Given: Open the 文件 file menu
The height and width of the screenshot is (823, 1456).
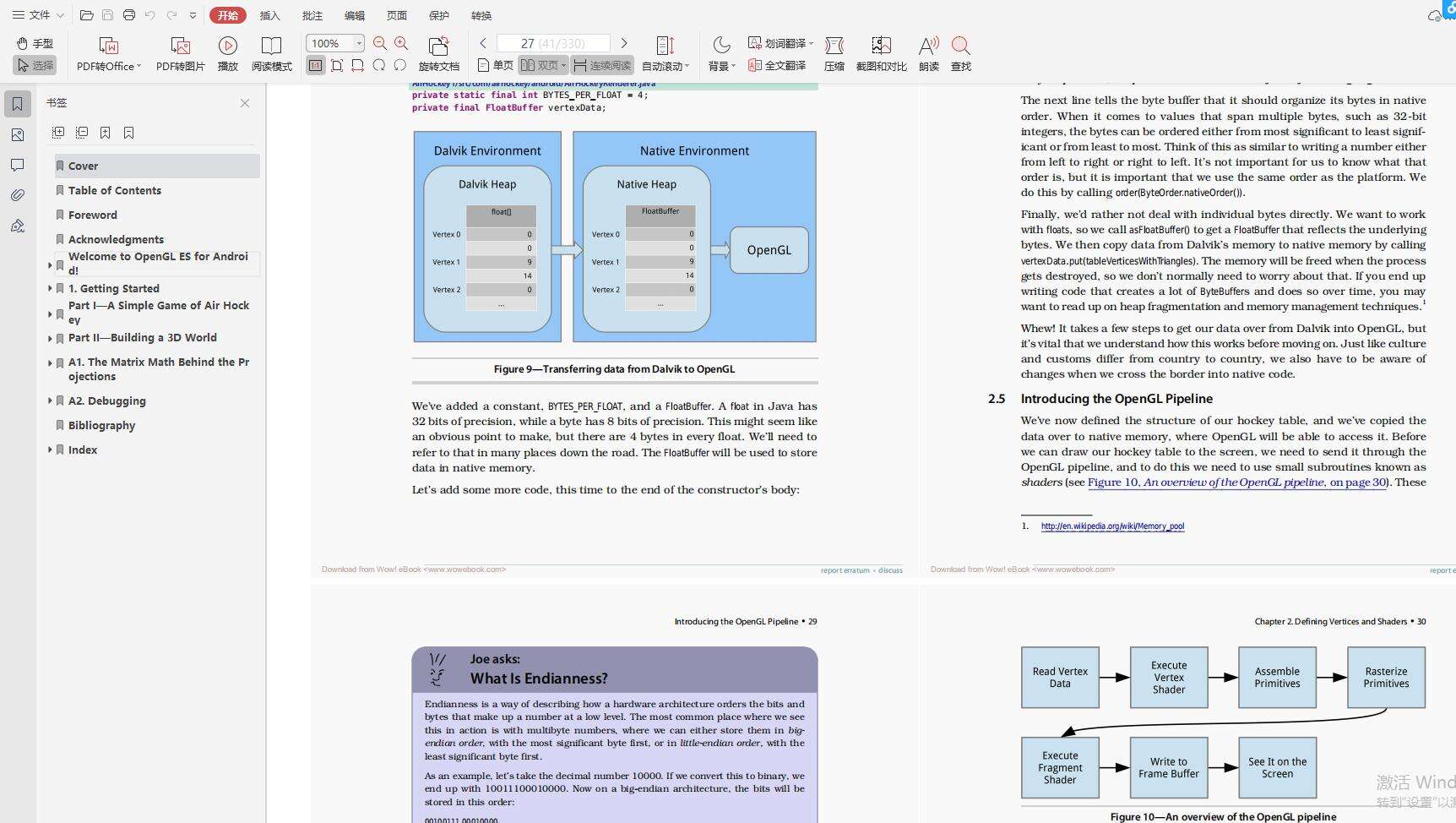Looking at the screenshot, I should [x=37, y=15].
